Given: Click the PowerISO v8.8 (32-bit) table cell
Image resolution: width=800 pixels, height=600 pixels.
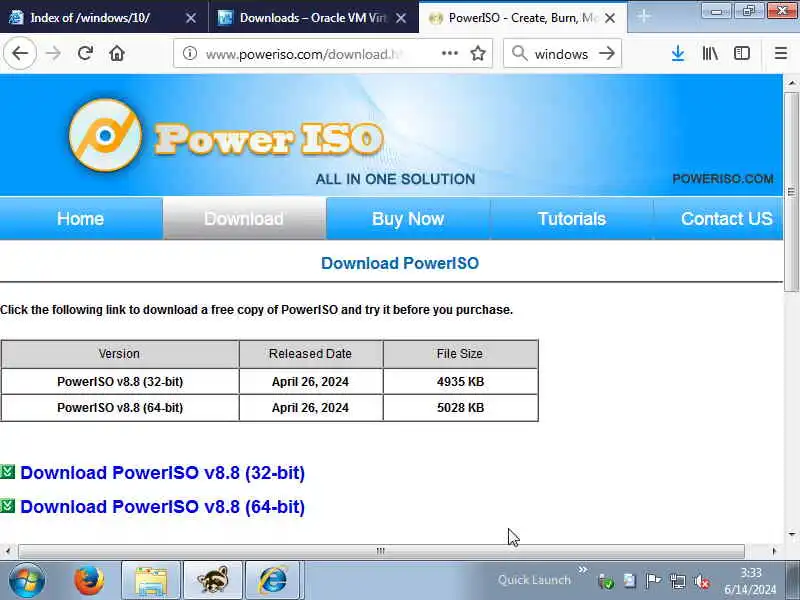Looking at the screenshot, I should coord(120,382).
